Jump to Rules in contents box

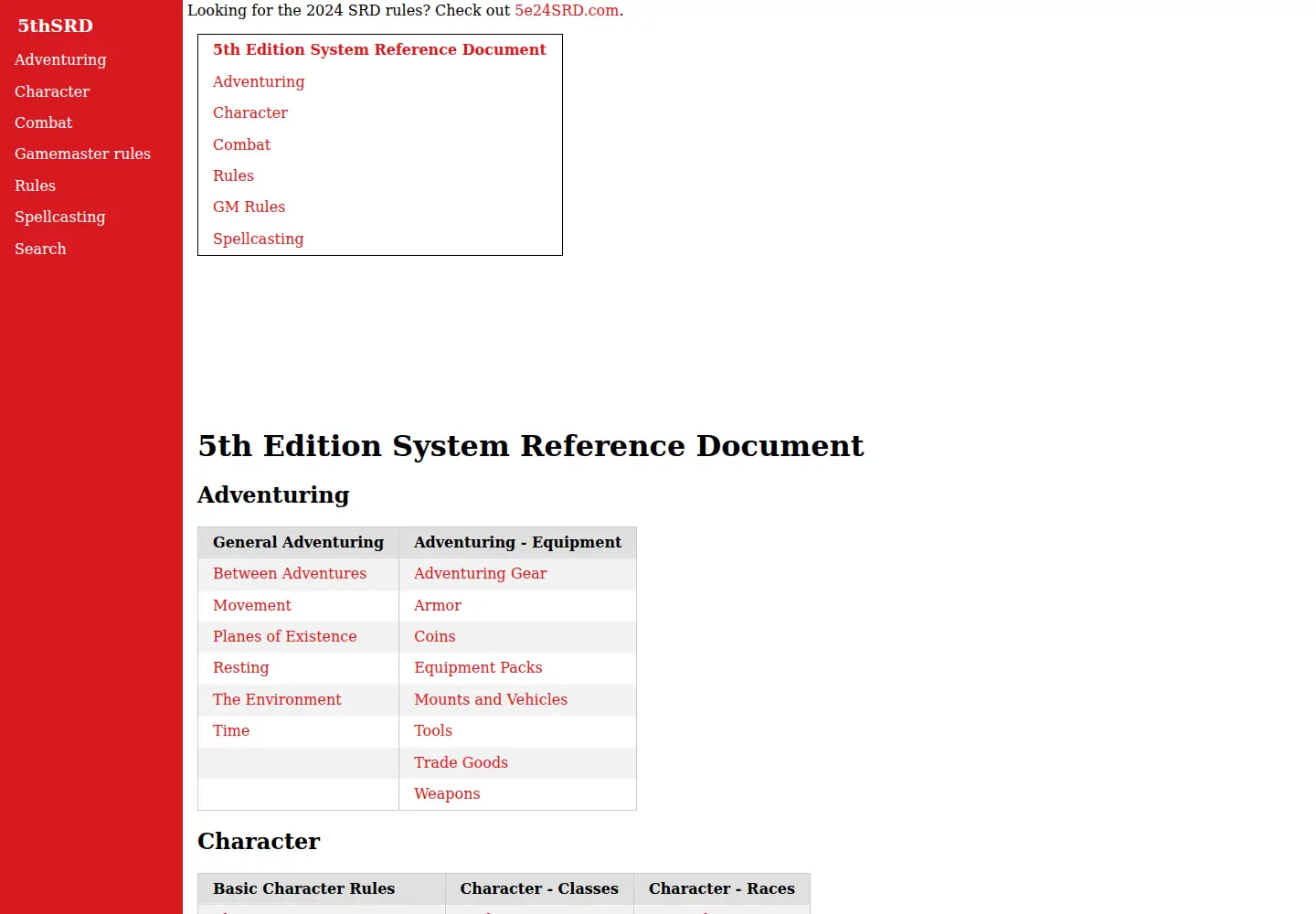coord(233,175)
